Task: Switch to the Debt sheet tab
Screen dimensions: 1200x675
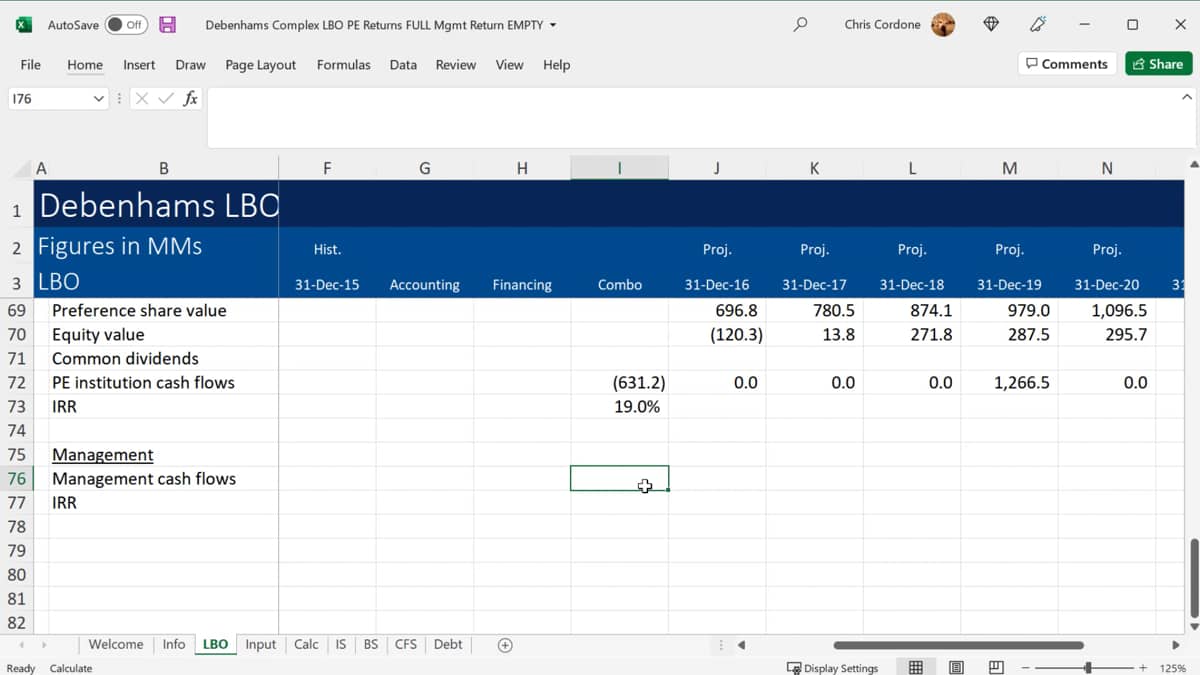Action: (x=448, y=644)
